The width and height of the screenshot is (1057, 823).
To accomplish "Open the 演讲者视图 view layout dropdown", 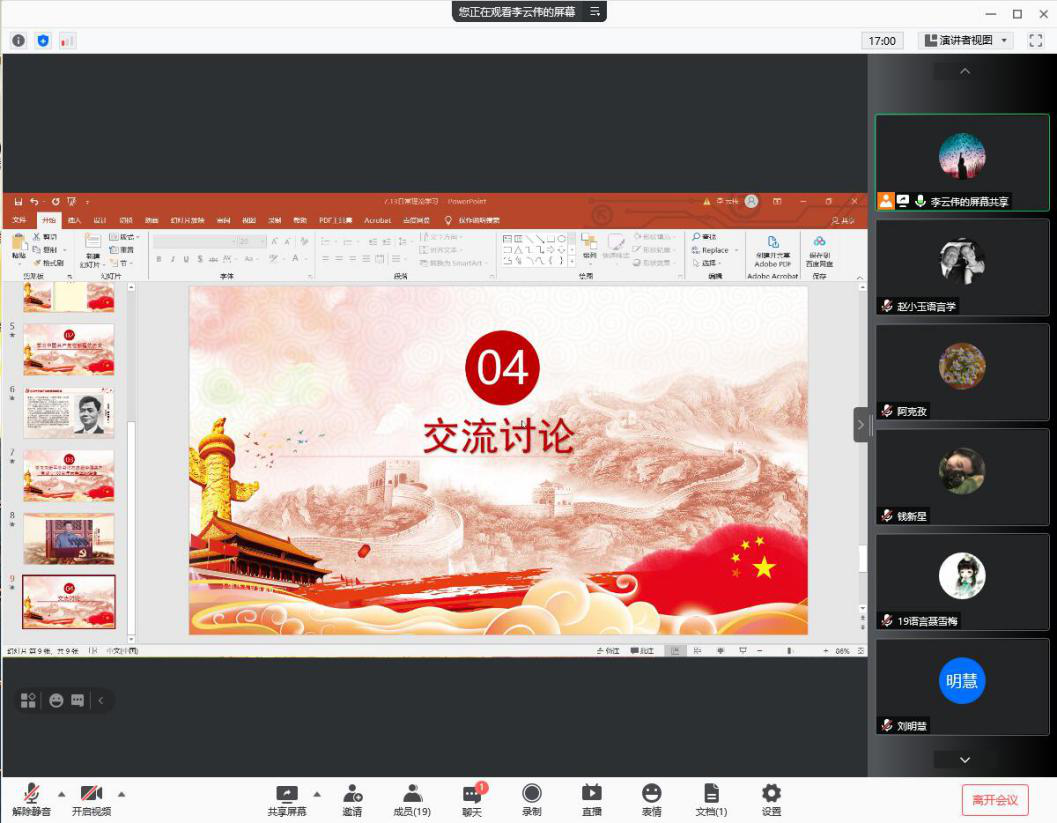I will 966,40.
